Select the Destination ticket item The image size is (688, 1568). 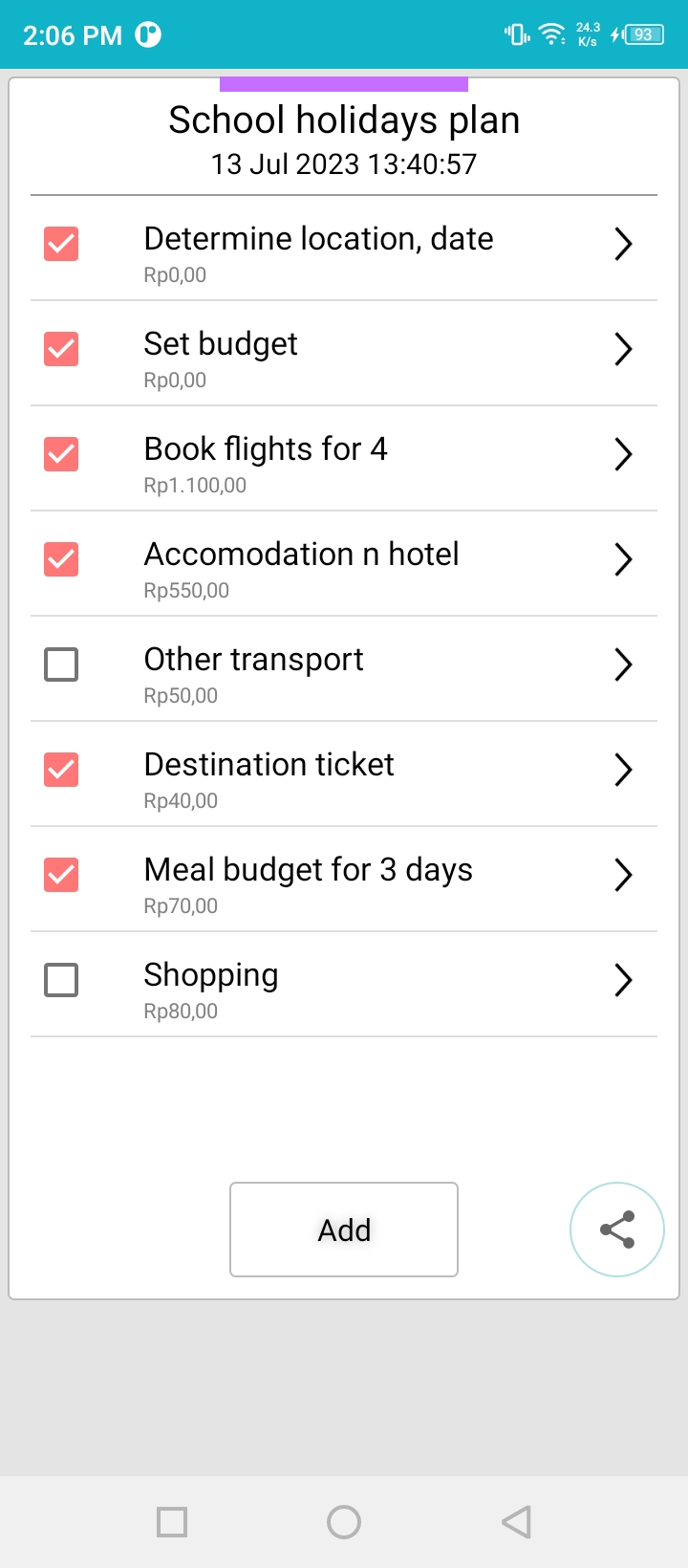point(344,774)
